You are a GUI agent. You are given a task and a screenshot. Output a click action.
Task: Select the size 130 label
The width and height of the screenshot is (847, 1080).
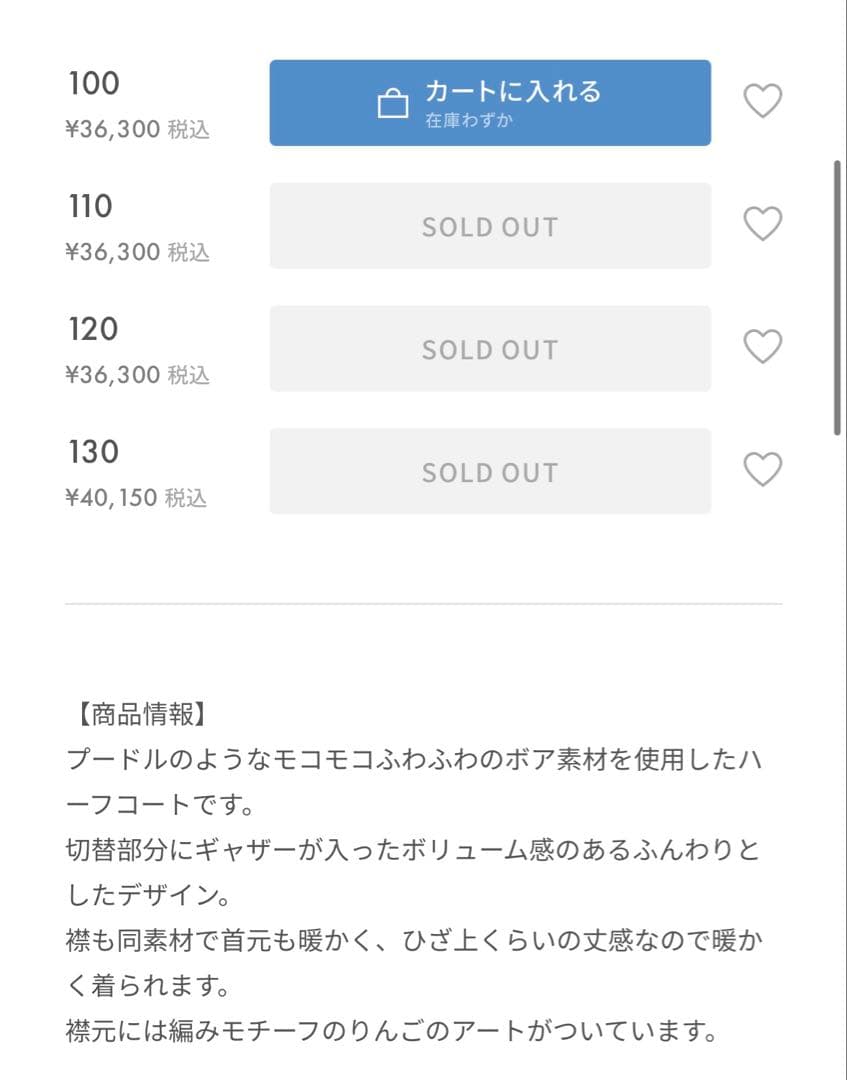(93, 453)
